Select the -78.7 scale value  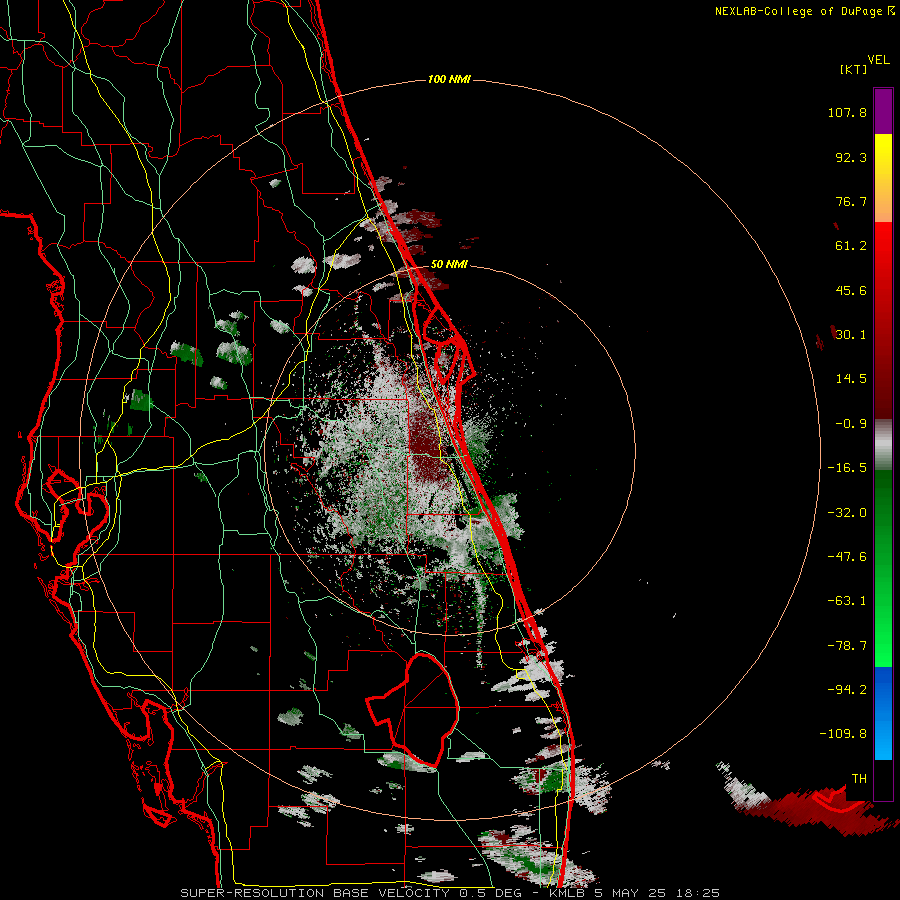[847, 646]
